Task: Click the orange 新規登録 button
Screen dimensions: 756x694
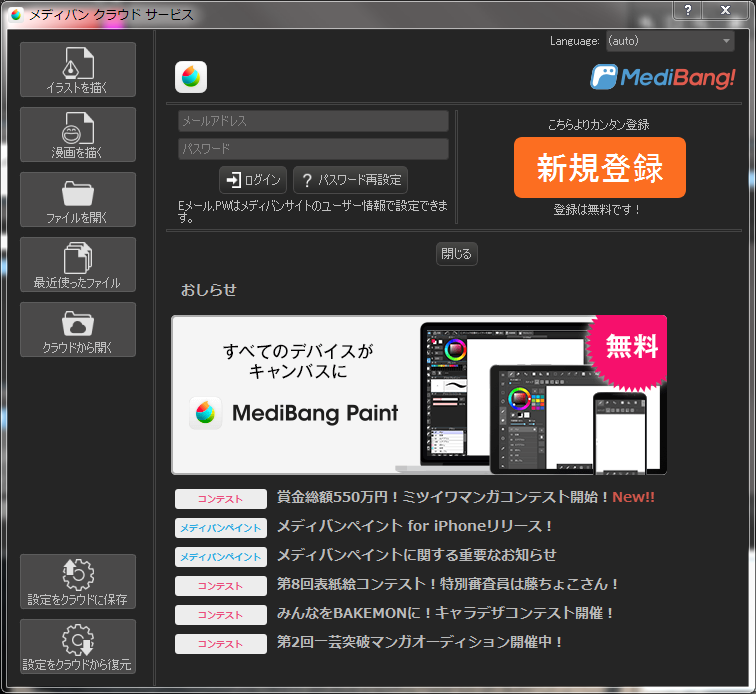Action: (600, 167)
